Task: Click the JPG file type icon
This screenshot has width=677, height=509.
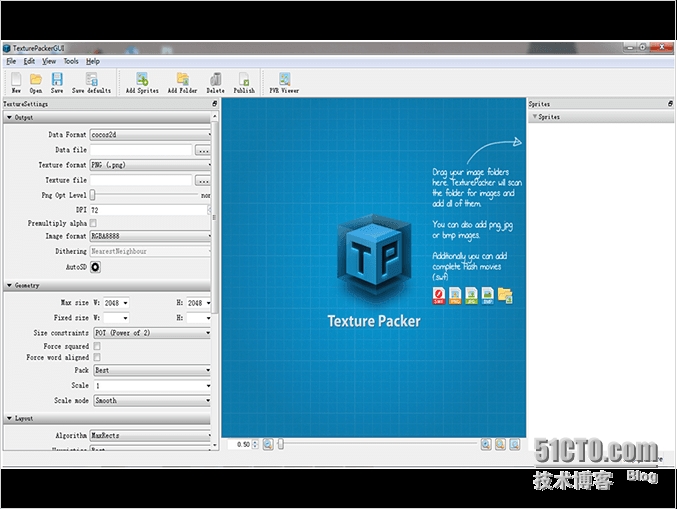Action: pos(471,296)
